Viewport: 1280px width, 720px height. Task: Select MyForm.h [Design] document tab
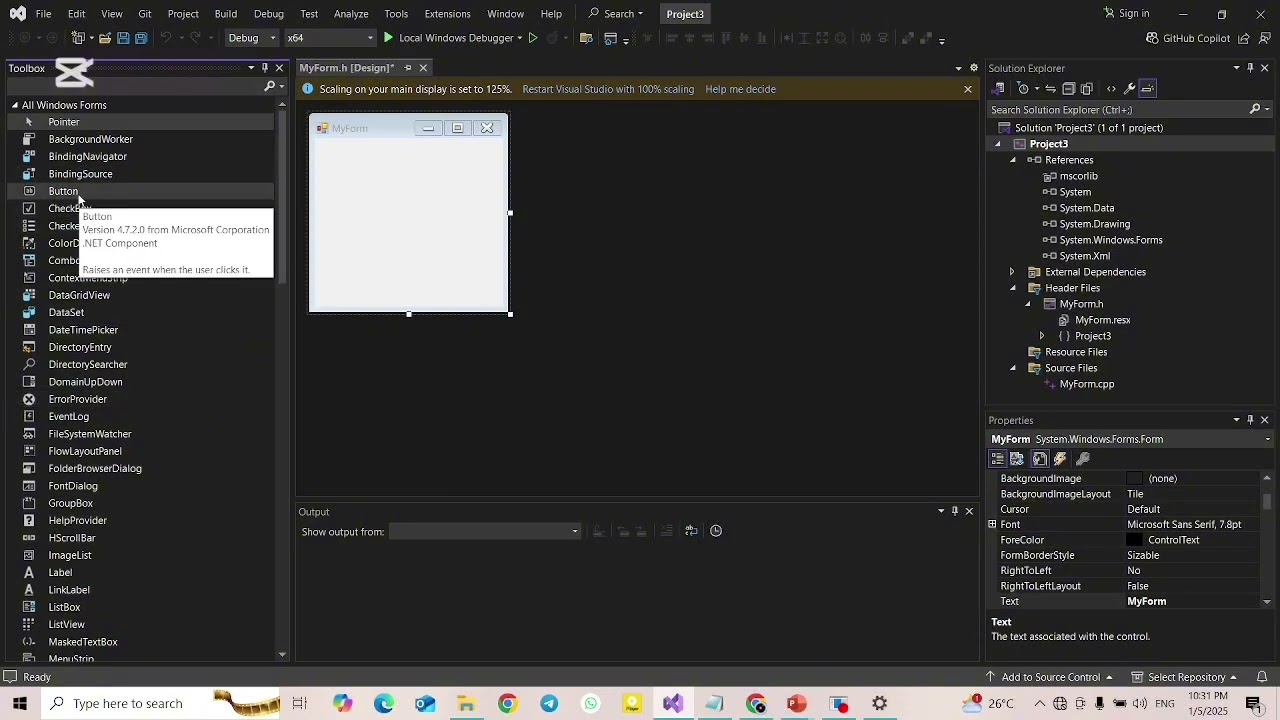[x=347, y=68]
